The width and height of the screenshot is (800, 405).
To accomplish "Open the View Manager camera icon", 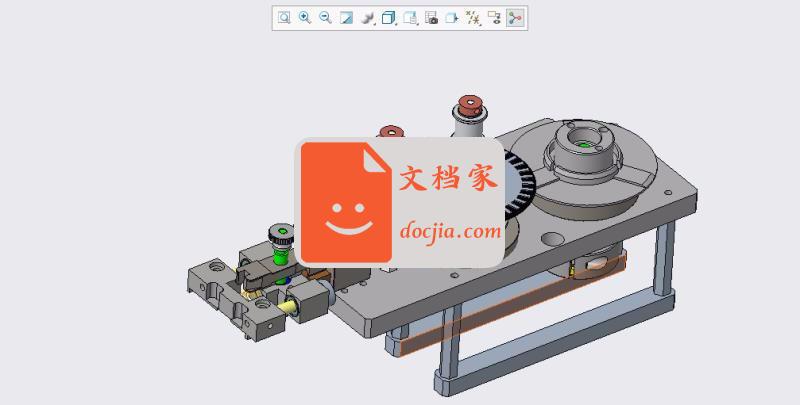I will point(431,18).
